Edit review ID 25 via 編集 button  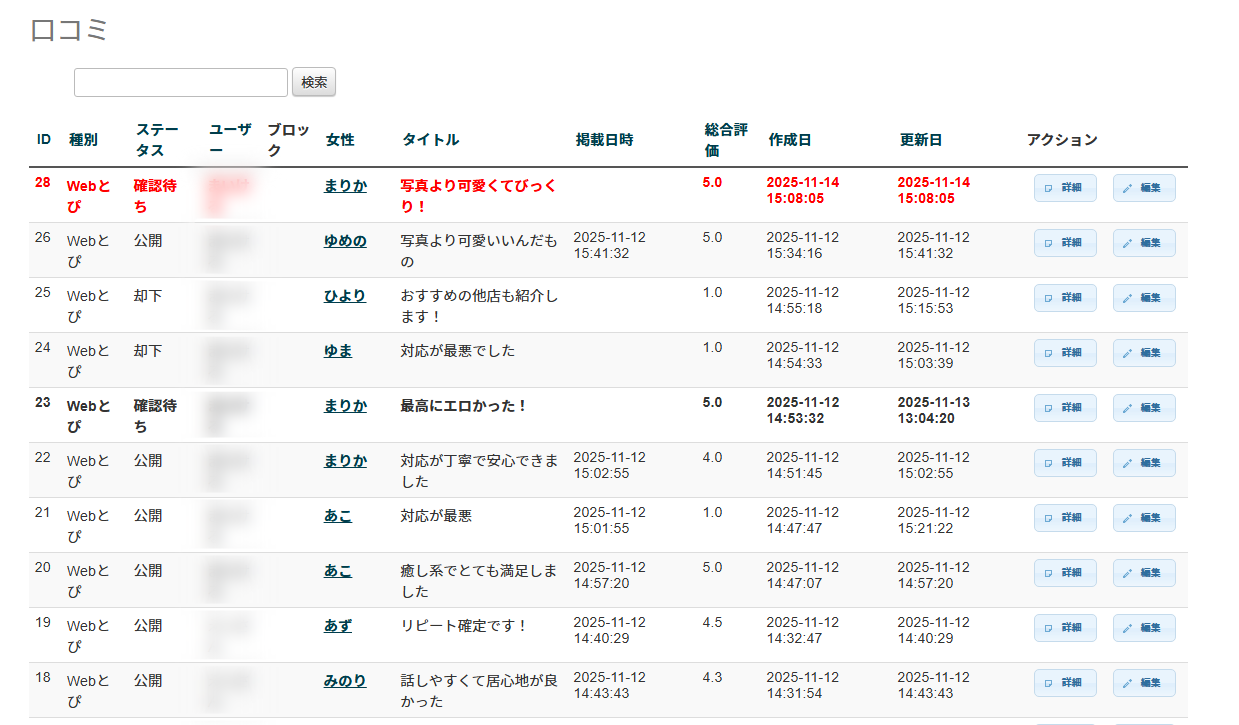point(1144,298)
